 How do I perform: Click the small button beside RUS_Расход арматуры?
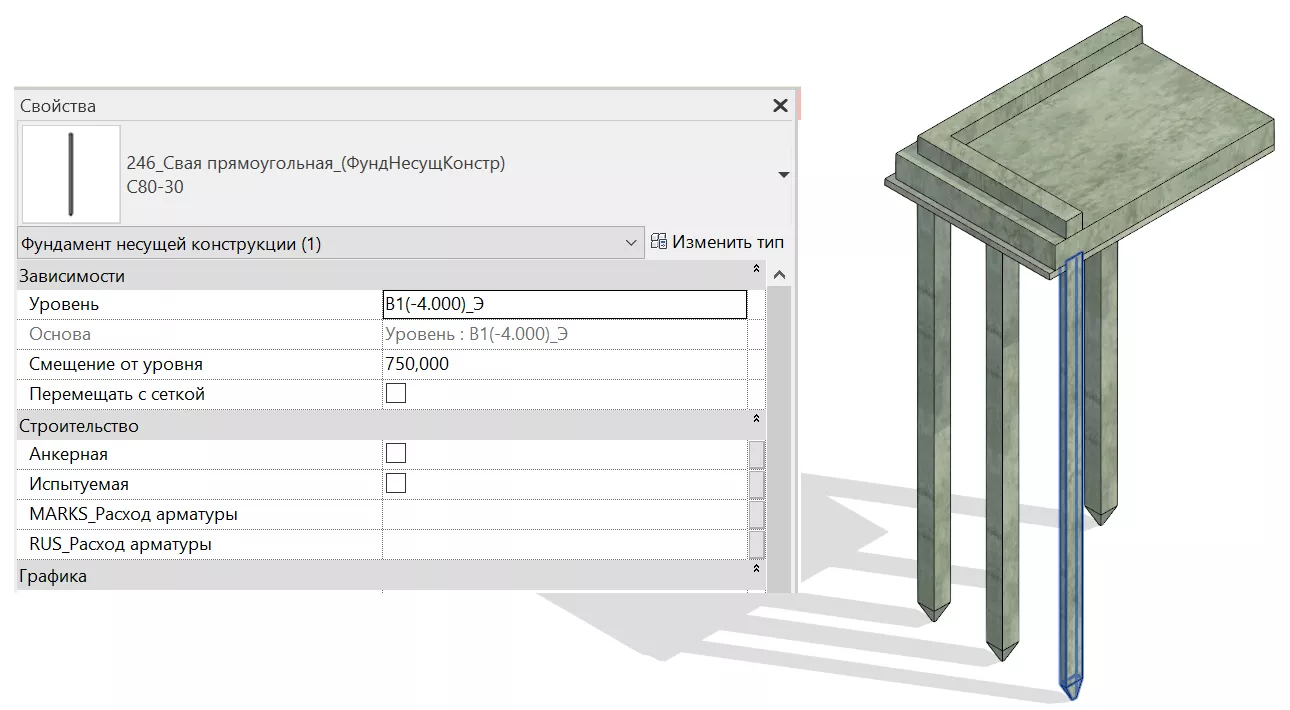tap(756, 545)
